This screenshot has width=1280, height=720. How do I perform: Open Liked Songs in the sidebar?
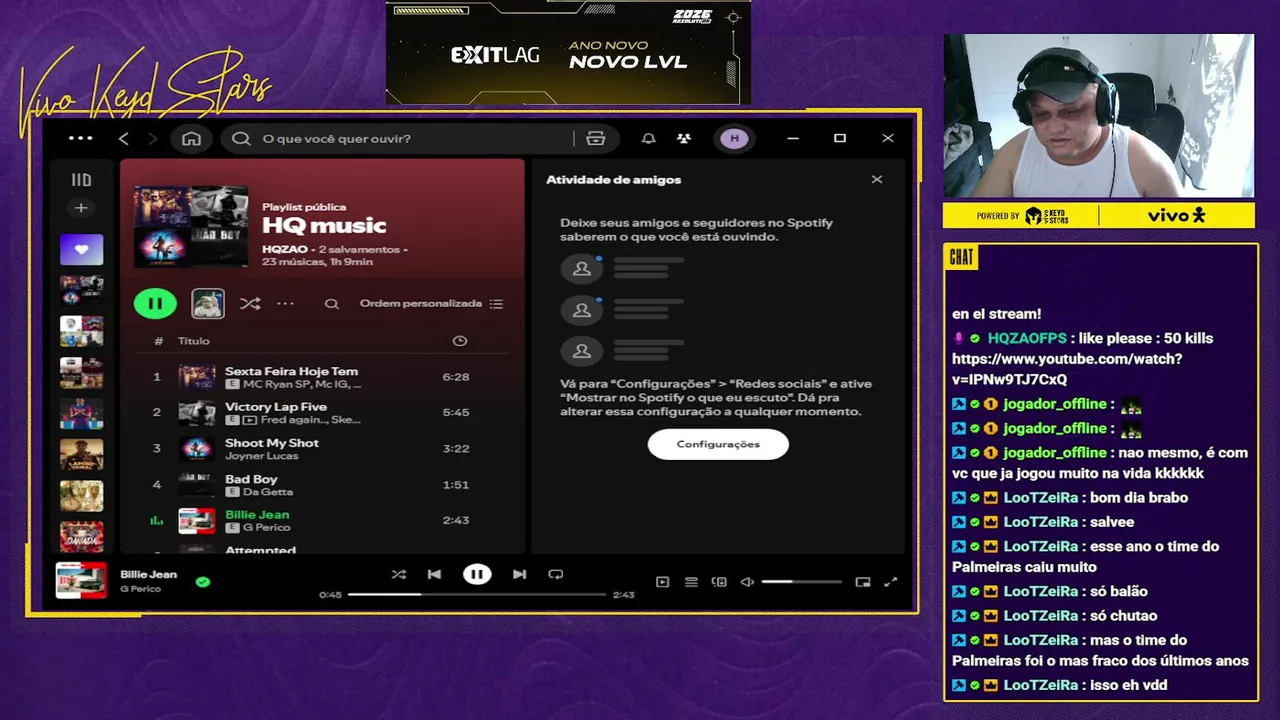[81, 249]
